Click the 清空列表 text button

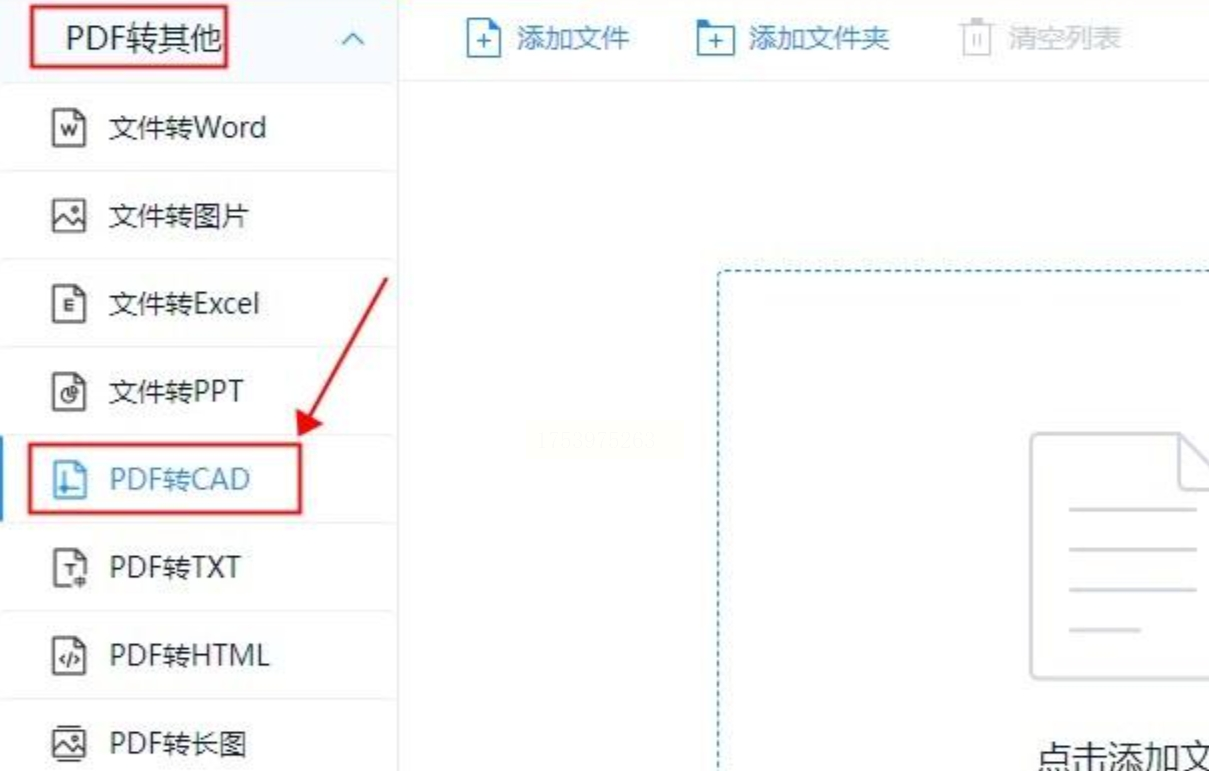tap(1064, 40)
